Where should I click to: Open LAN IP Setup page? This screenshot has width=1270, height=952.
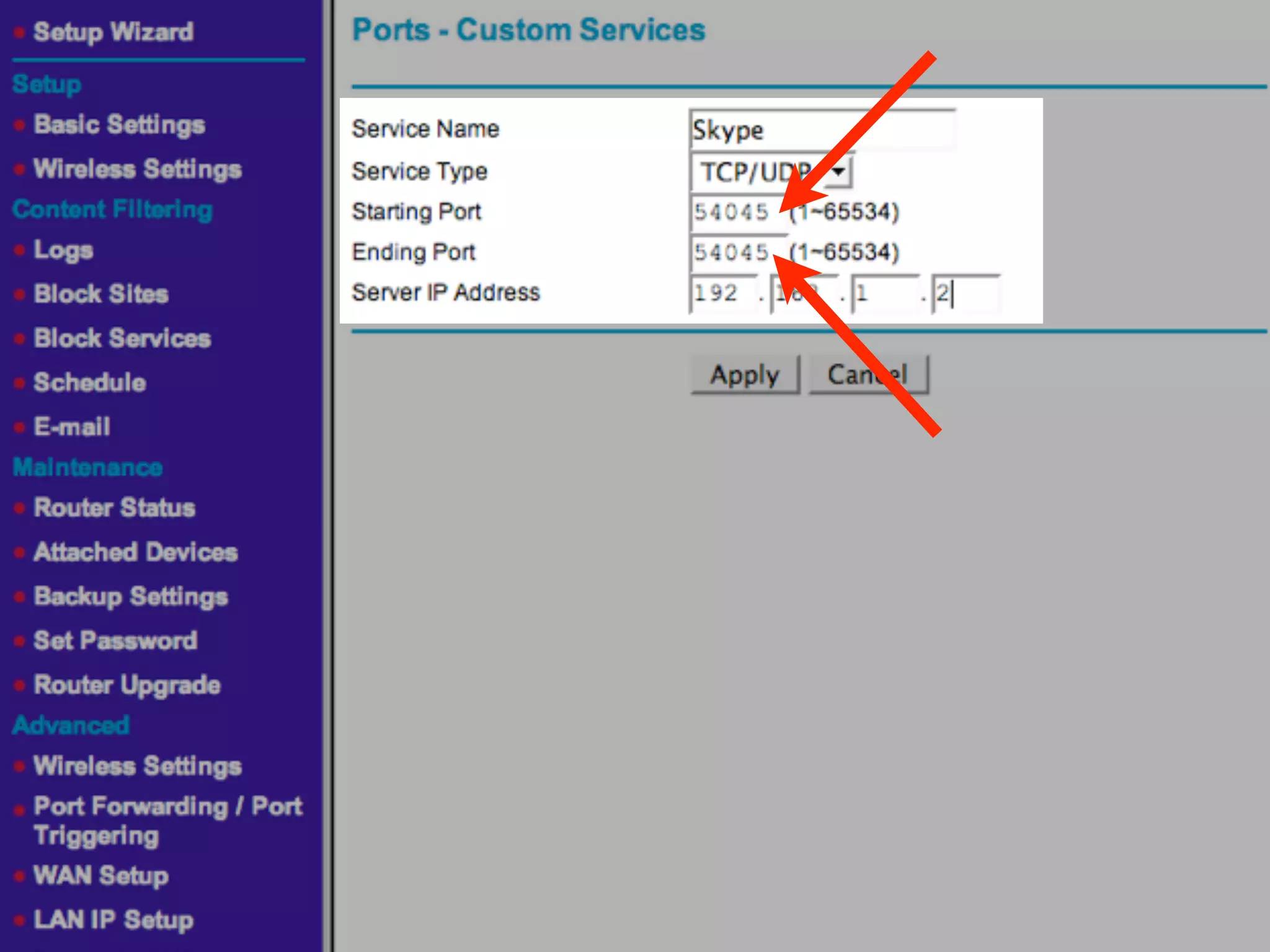[113, 920]
